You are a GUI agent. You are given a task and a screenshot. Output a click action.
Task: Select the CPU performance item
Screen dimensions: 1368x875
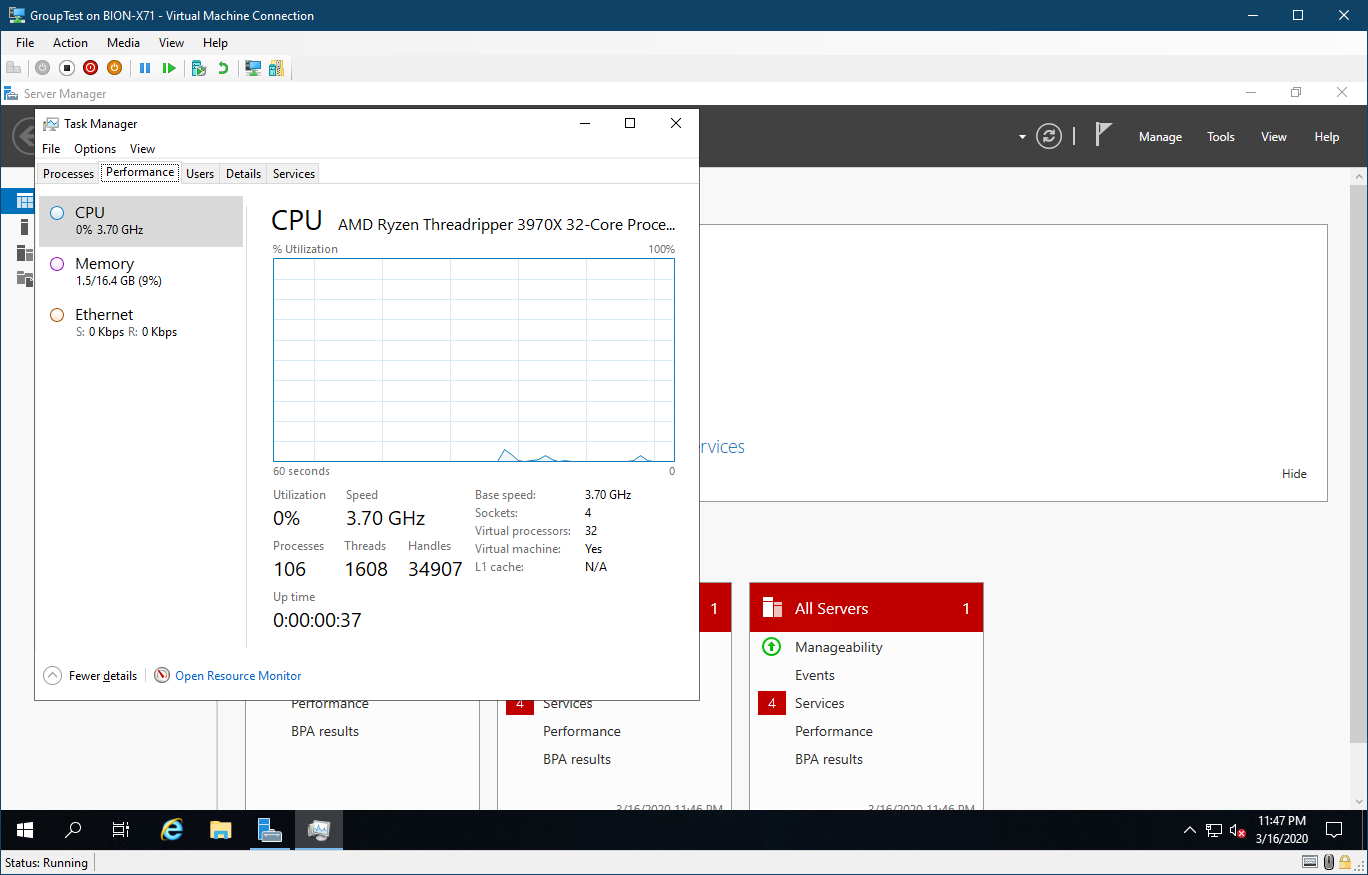coord(141,221)
